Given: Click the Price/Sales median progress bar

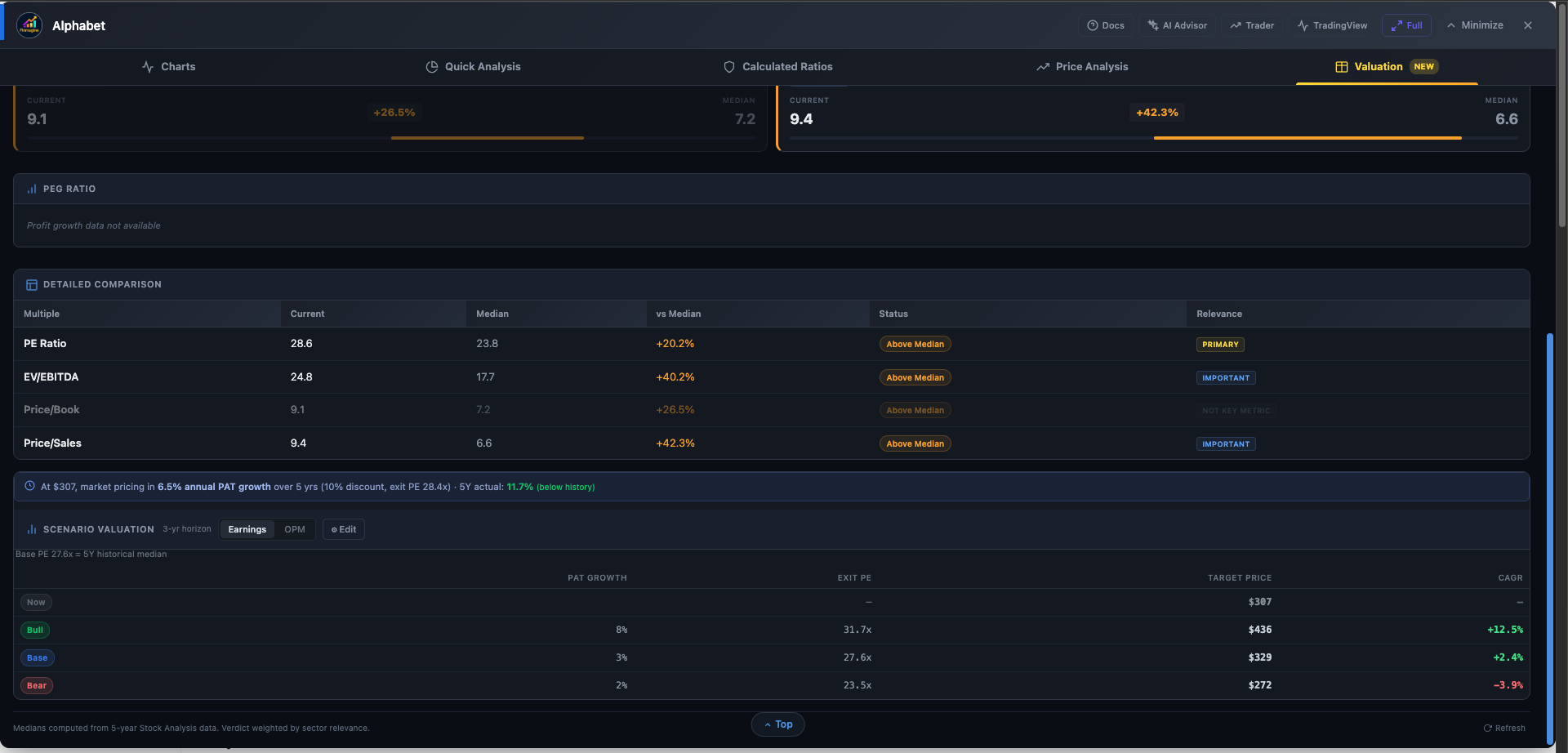Looking at the screenshot, I should (x=1307, y=138).
